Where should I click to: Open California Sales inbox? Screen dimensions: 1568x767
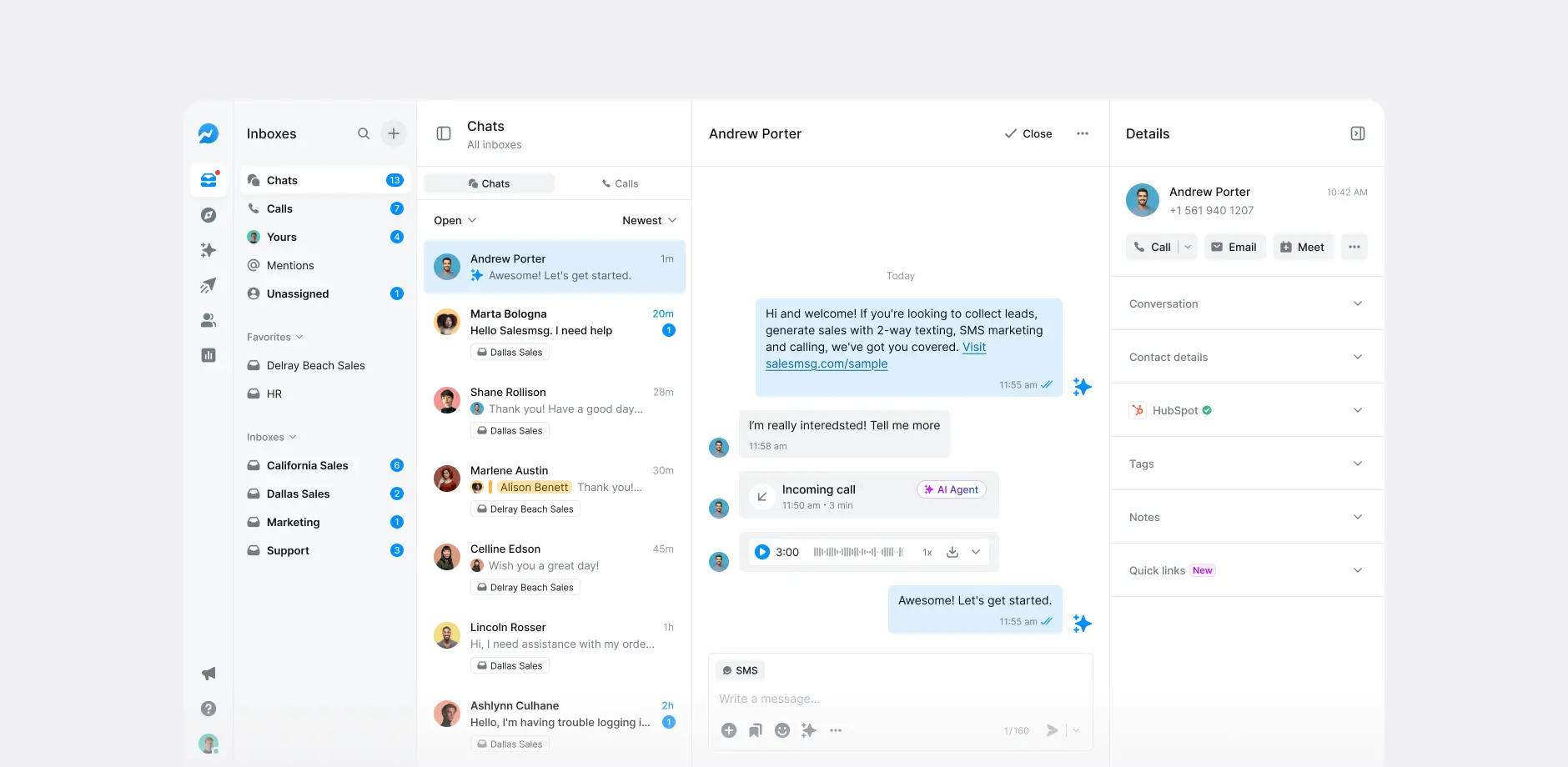[x=325, y=465]
